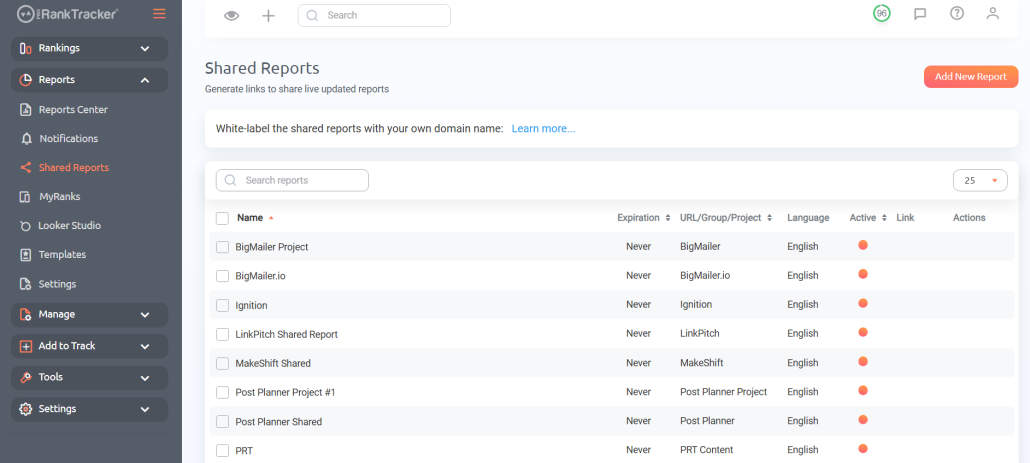Toggle the active status dot for BigMailer Project

pyautogui.click(x=863, y=245)
